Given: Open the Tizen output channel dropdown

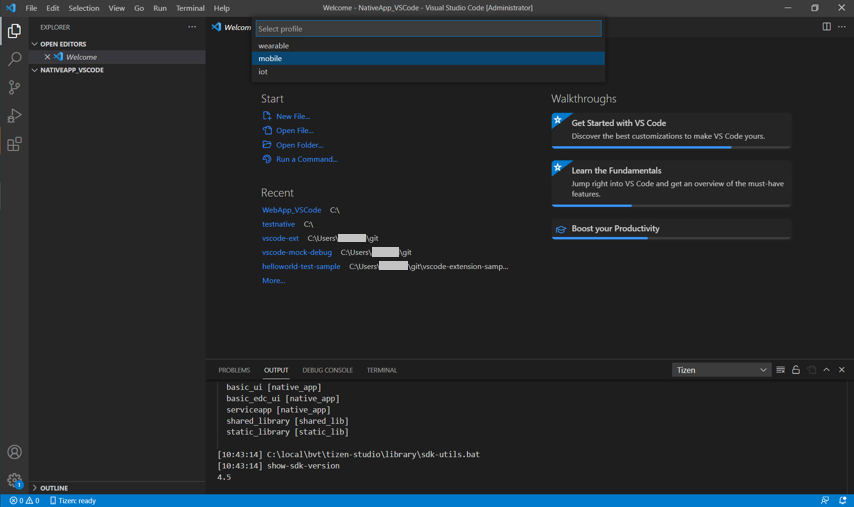Looking at the screenshot, I should click(x=721, y=370).
